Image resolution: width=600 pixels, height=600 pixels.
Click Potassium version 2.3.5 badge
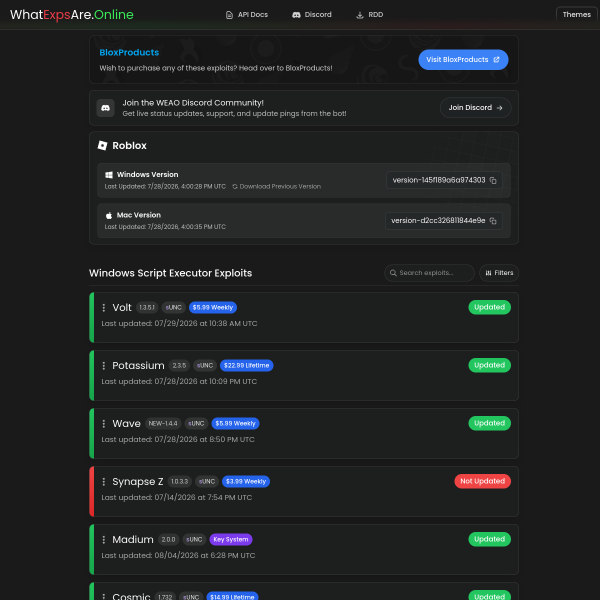[x=179, y=365]
